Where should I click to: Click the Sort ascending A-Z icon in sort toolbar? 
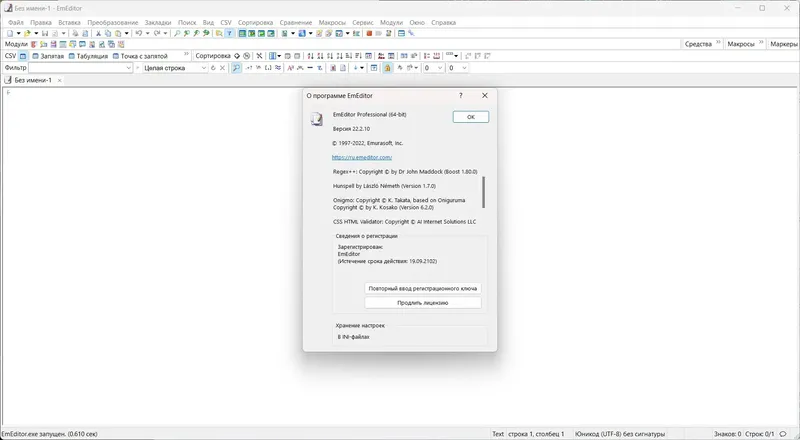310,56
